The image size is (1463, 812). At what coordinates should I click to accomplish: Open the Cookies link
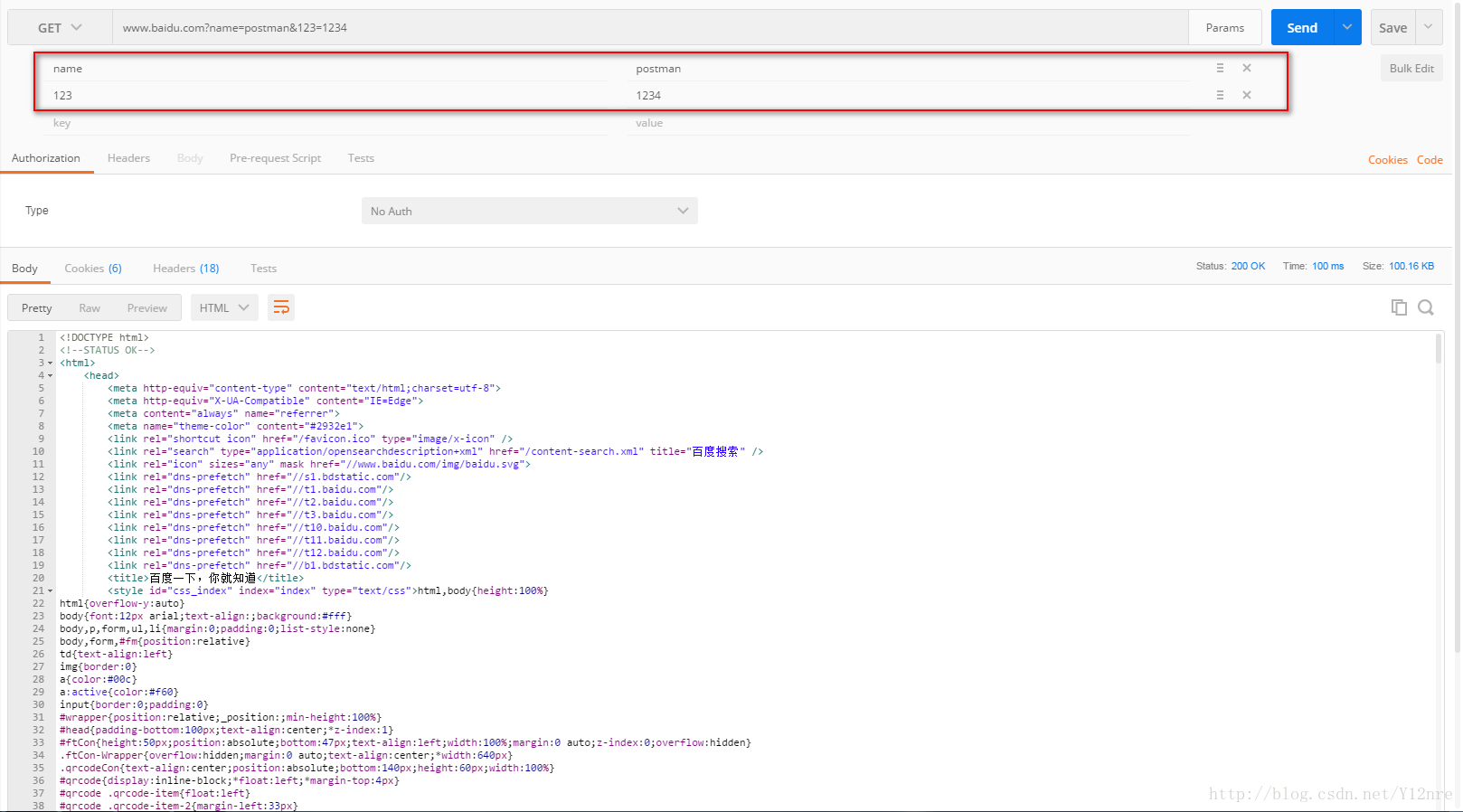click(x=1387, y=160)
